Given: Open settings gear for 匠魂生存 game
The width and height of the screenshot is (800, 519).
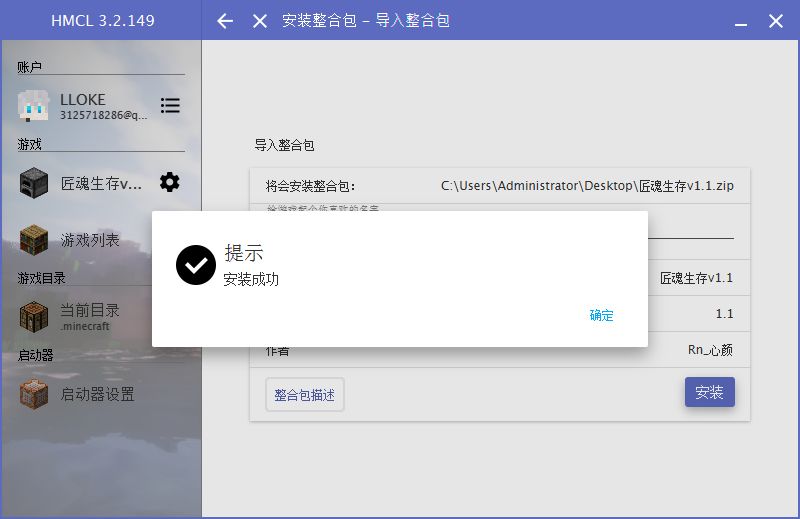Looking at the screenshot, I should coord(169,182).
